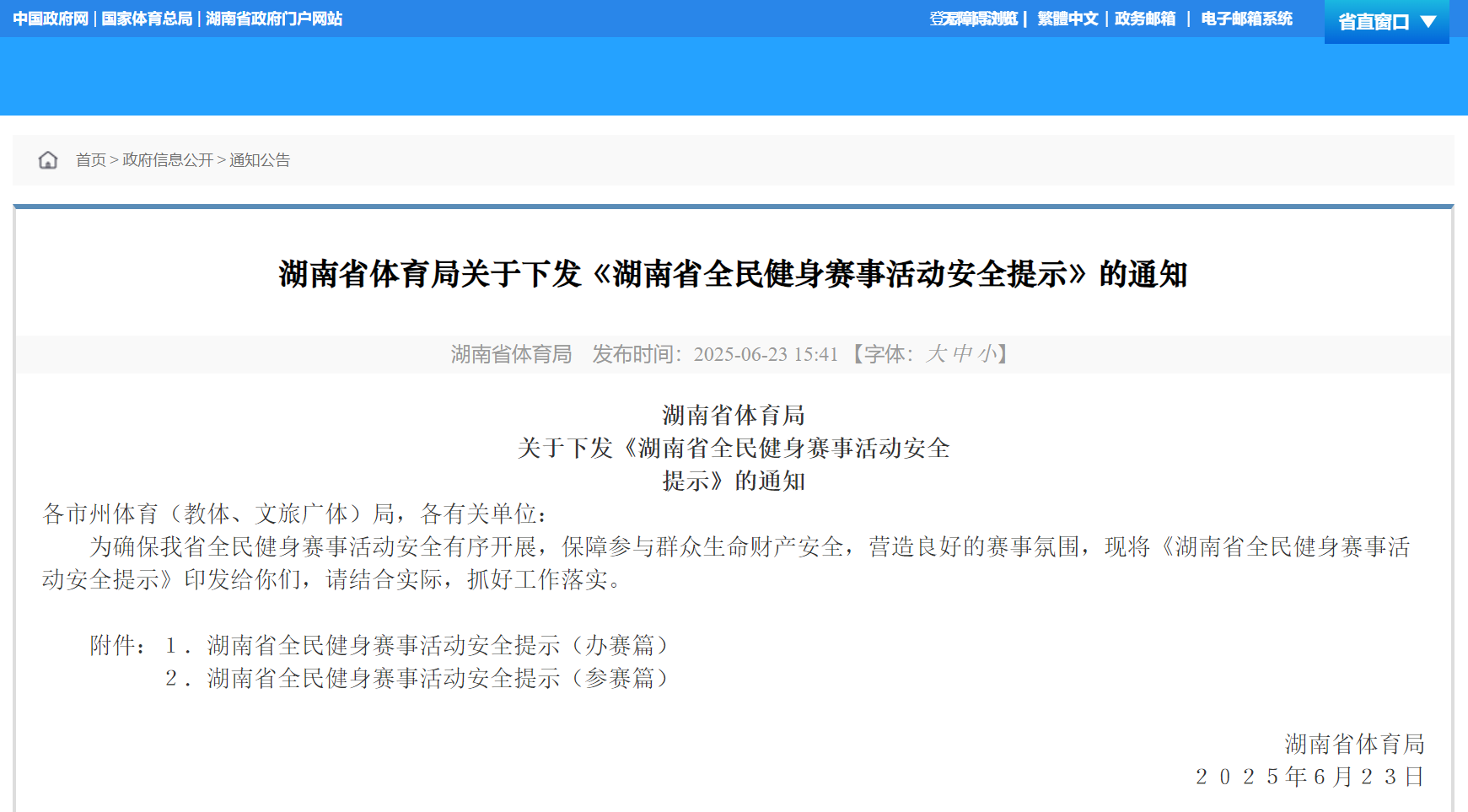Open the 中国政府网 link
Screen dimensions: 1468x812
click(51, 19)
